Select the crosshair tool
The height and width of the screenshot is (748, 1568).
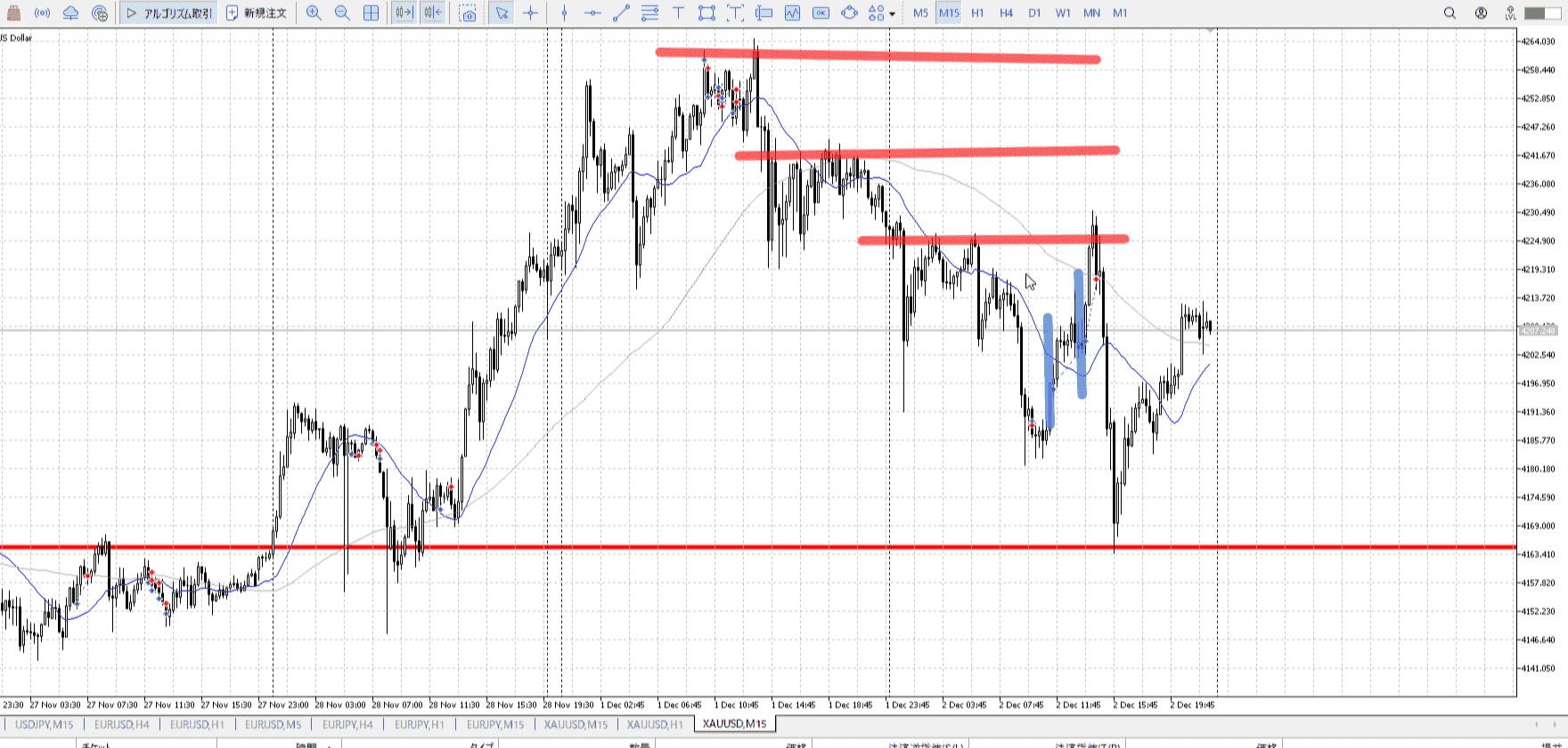tap(531, 13)
